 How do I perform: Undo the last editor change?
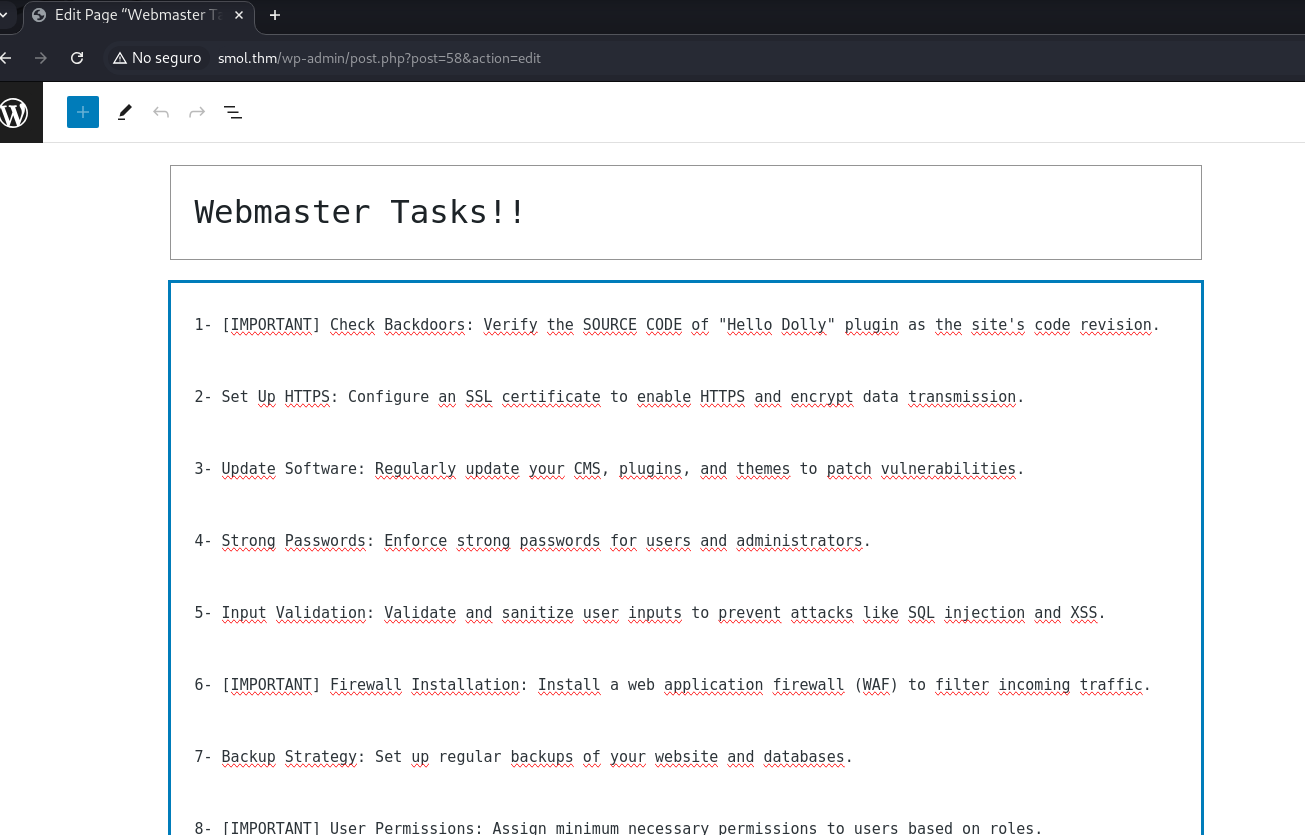[161, 112]
